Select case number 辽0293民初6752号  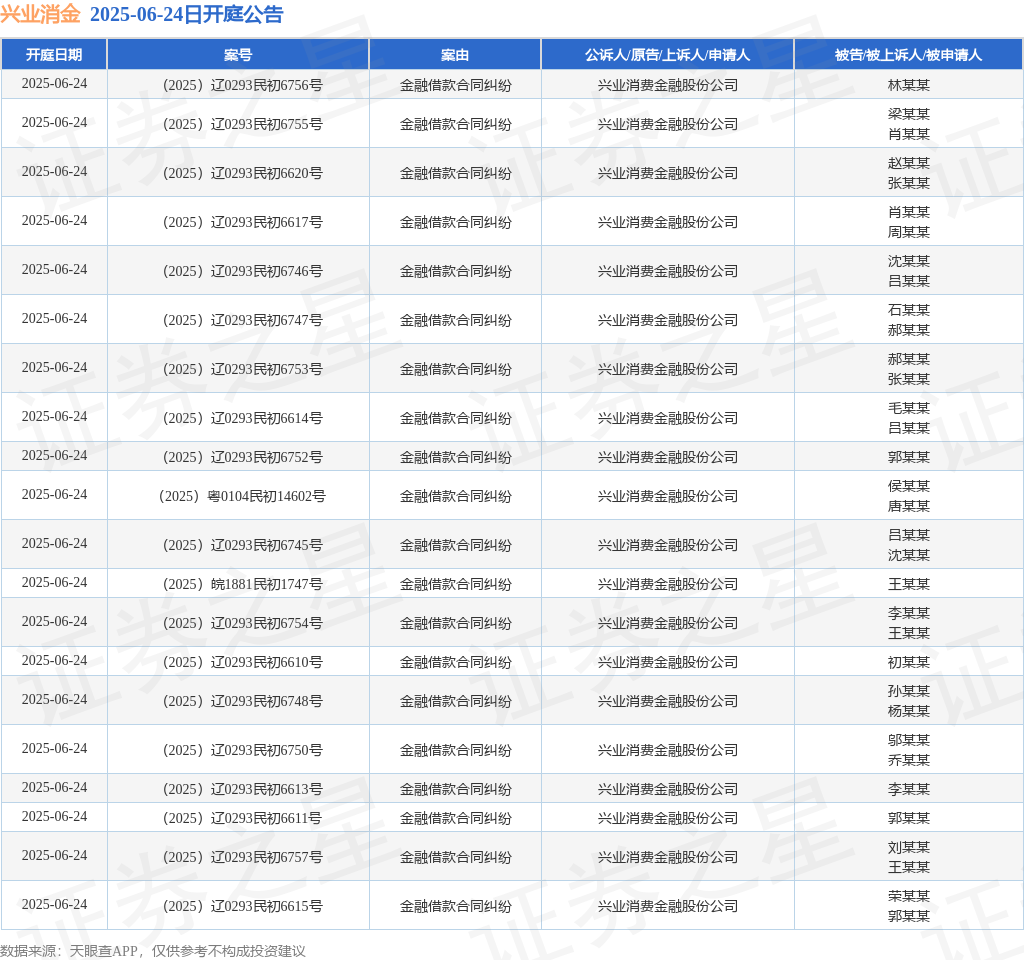tap(242, 457)
